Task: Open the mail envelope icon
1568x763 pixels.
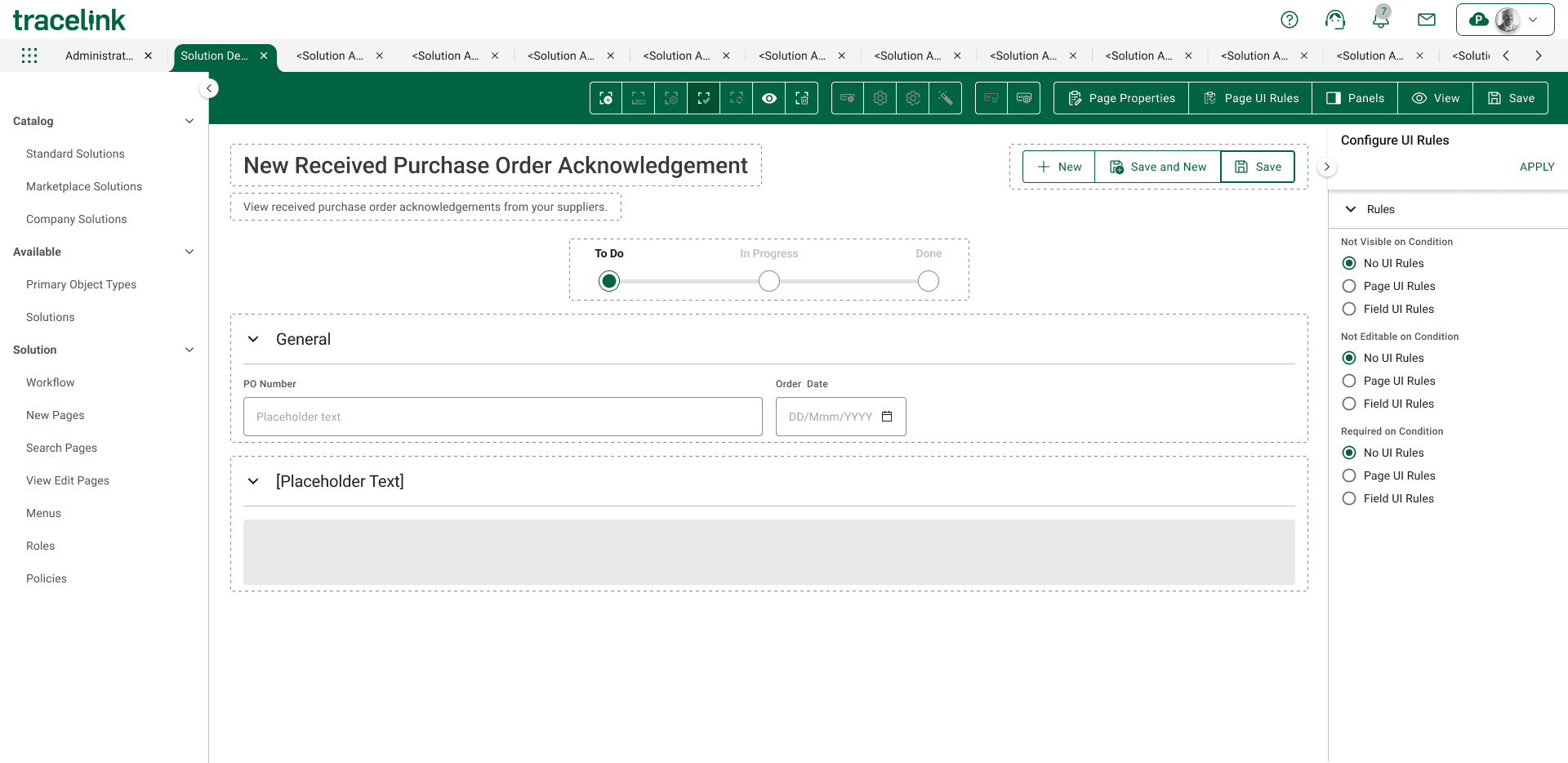Action: point(1427,20)
